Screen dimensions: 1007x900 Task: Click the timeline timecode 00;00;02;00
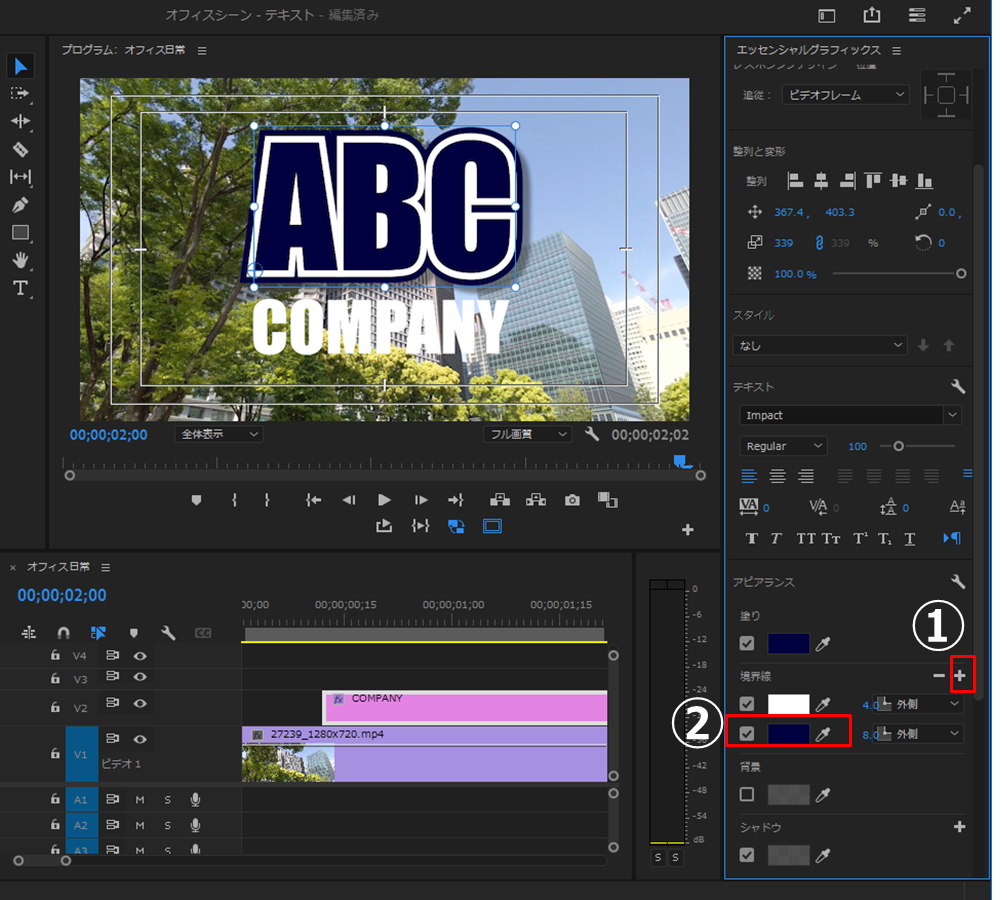62,595
